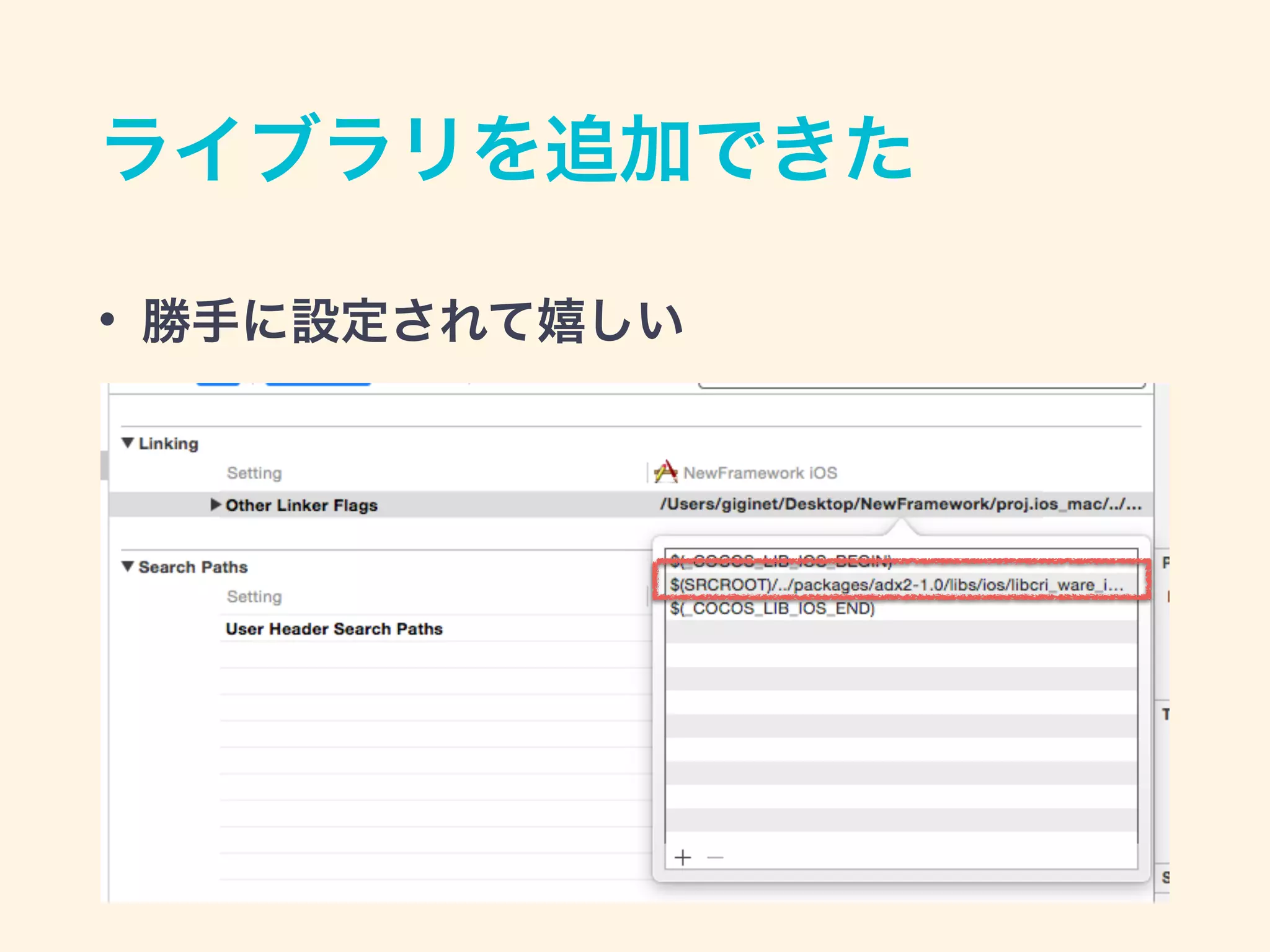Click the Xcode target icon beside NewFramework iOS
1270x952 pixels.
point(665,472)
